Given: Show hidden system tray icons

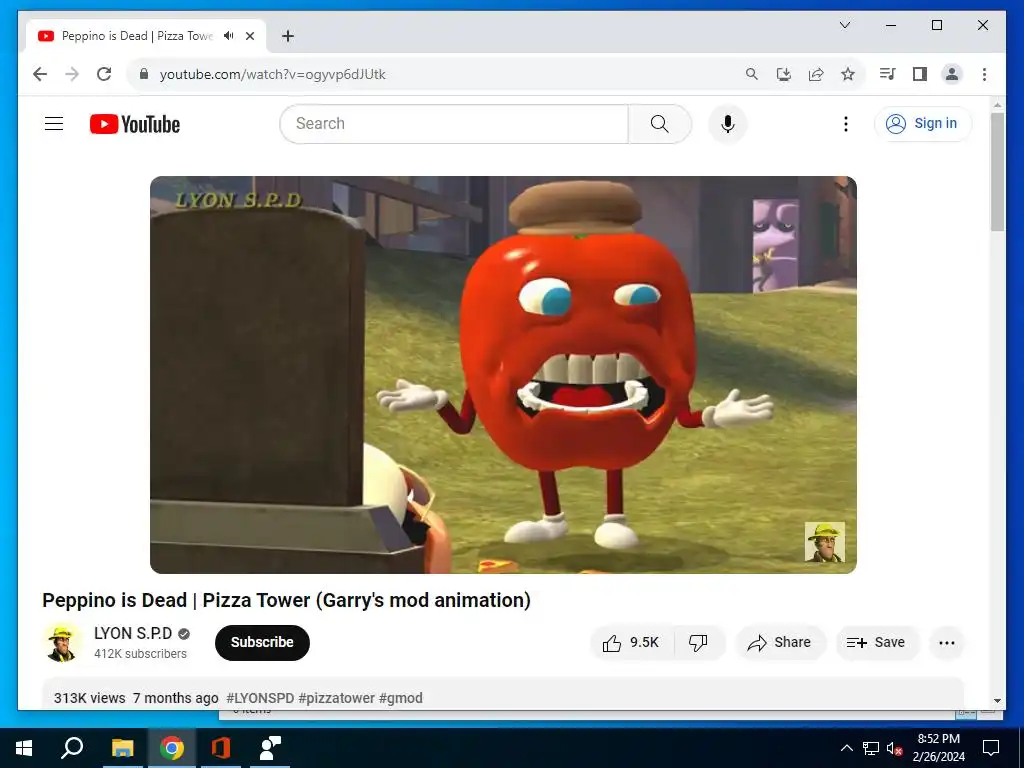Looking at the screenshot, I should [846, 748].
